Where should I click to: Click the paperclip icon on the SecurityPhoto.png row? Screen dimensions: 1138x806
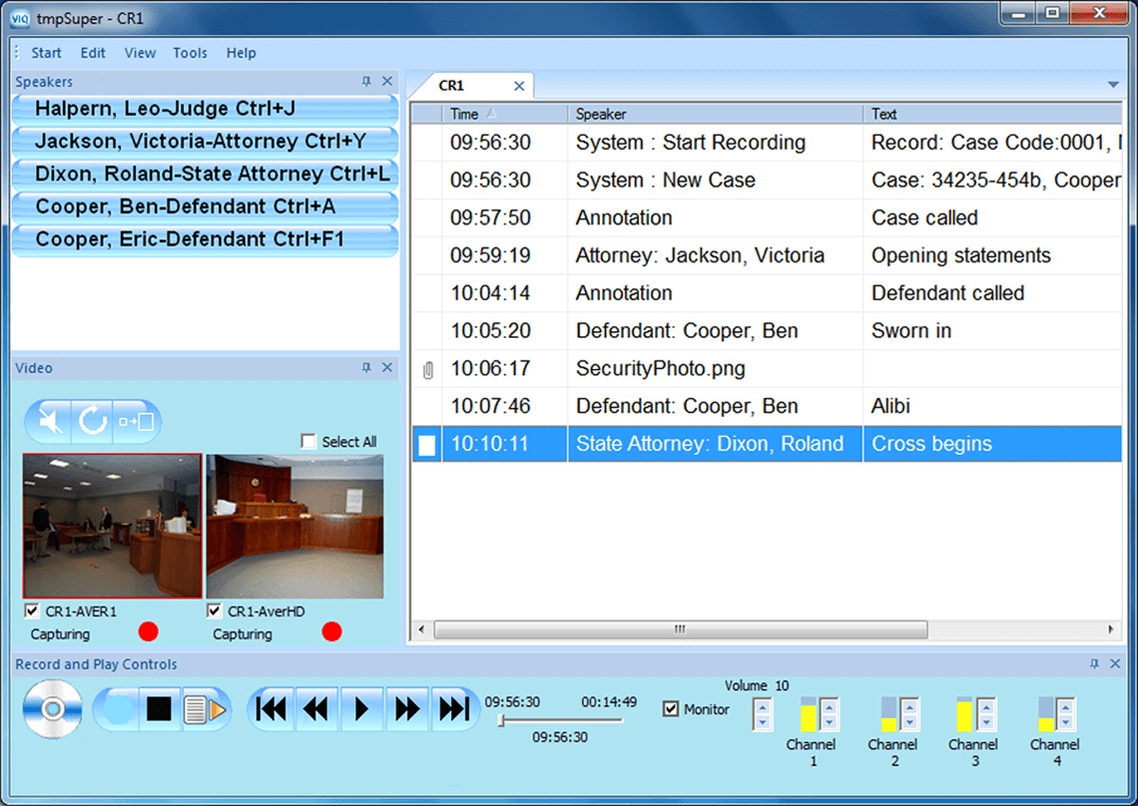(428, 370)
